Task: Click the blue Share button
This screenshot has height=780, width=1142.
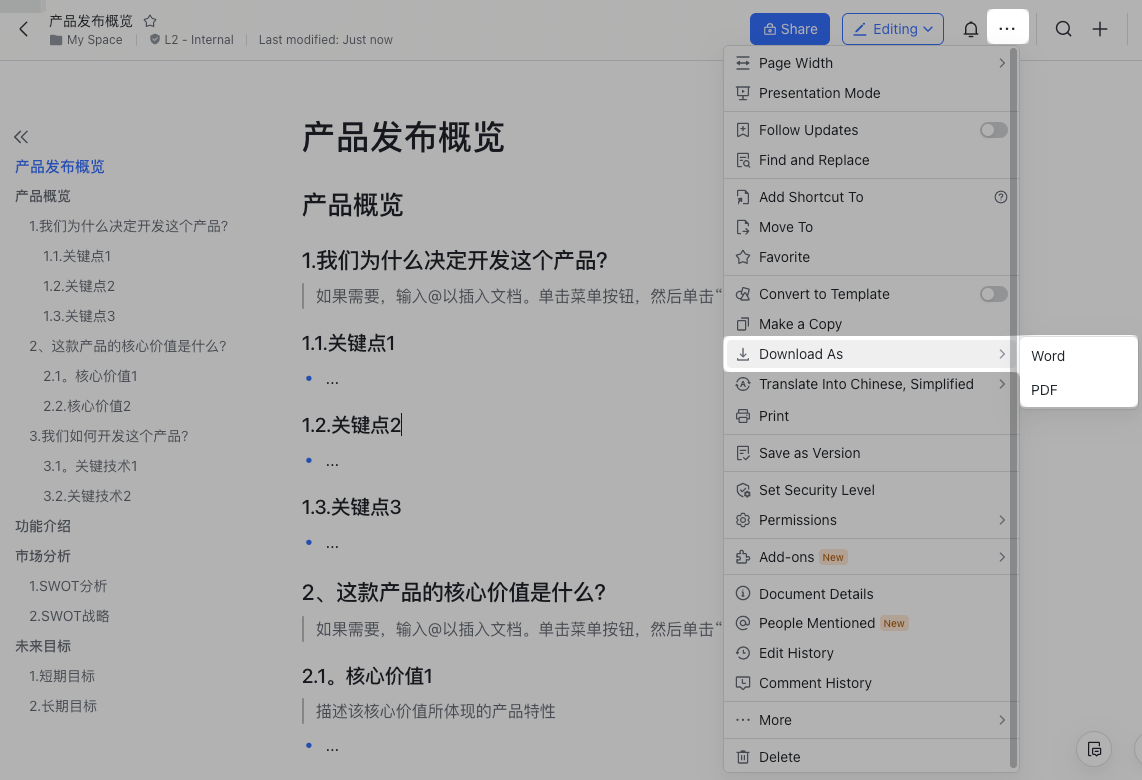Action: 789,29
